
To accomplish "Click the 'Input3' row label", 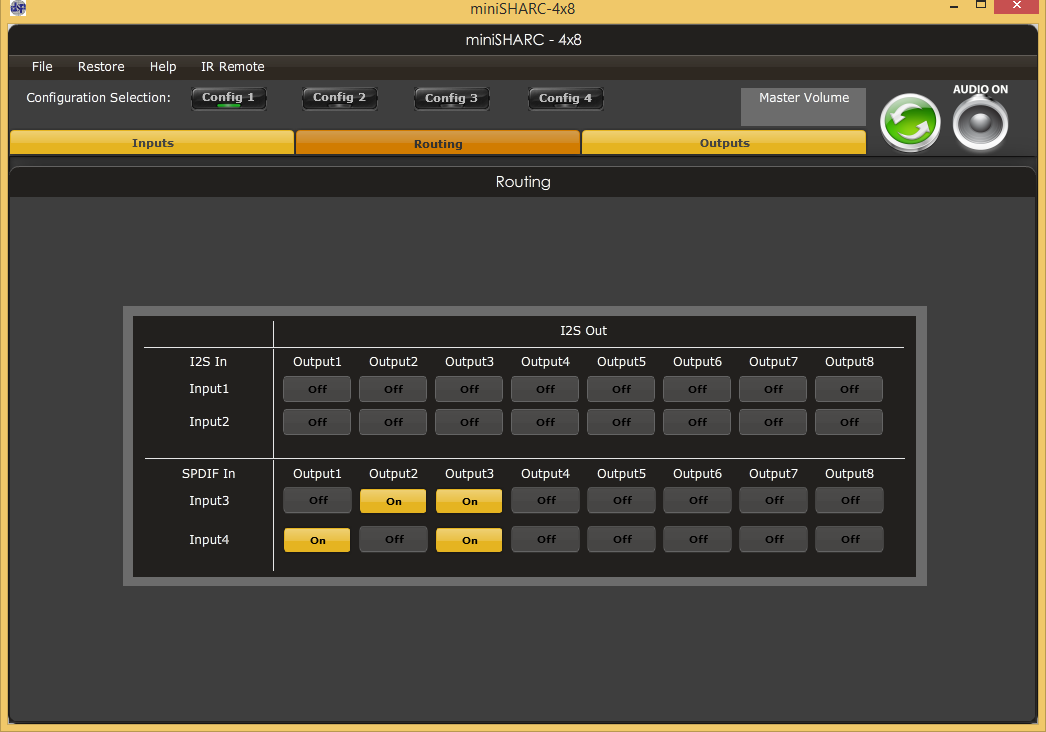I will pos(209,500).
